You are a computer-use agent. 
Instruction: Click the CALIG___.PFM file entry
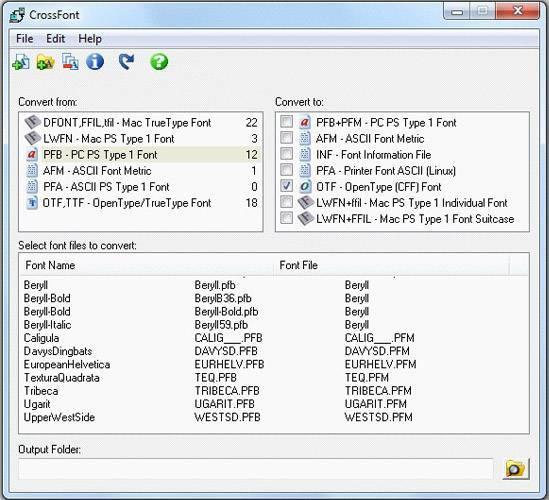pos(380,338)
